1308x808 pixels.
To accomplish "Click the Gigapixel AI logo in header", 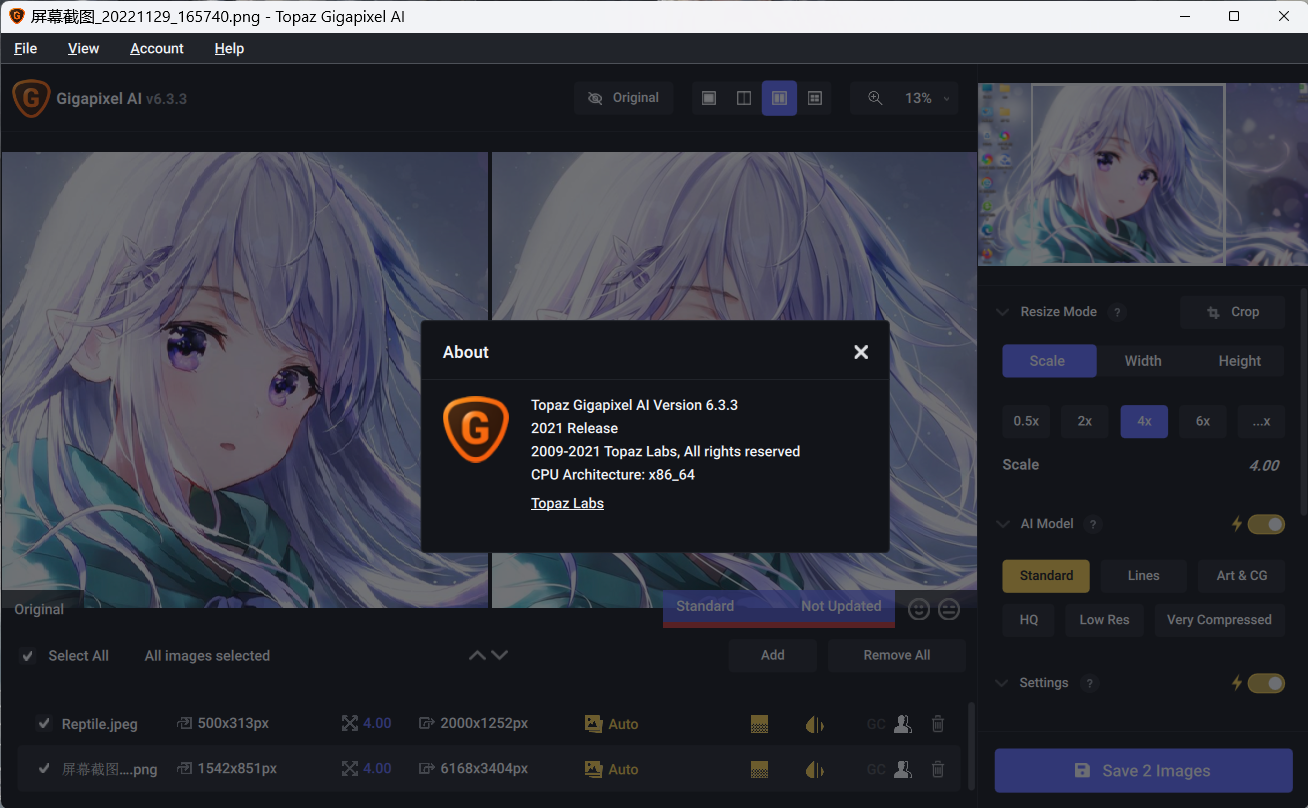I will [x=32, y=99].
